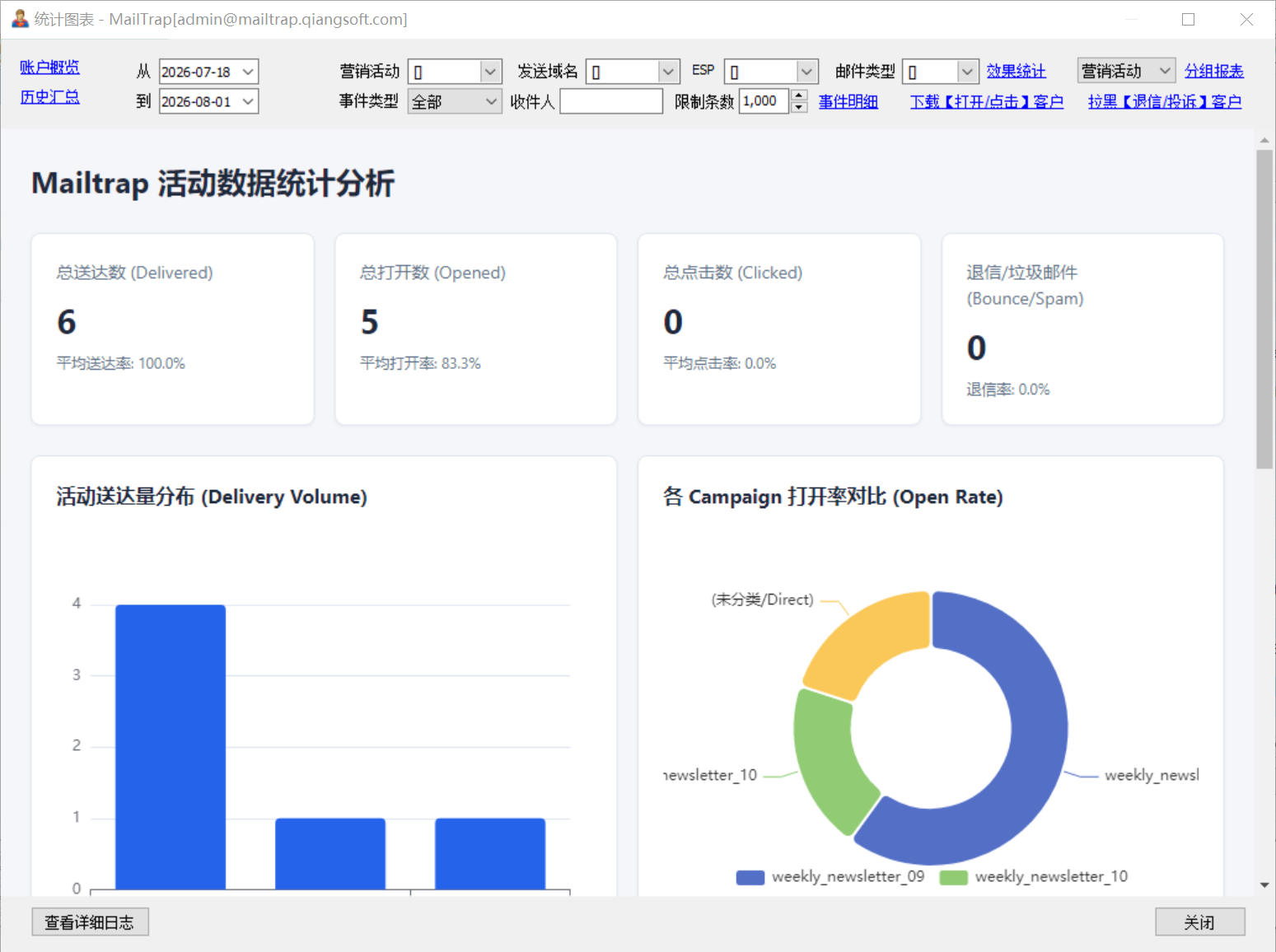Open the 历史汇总 history summary link

(49, 97)
